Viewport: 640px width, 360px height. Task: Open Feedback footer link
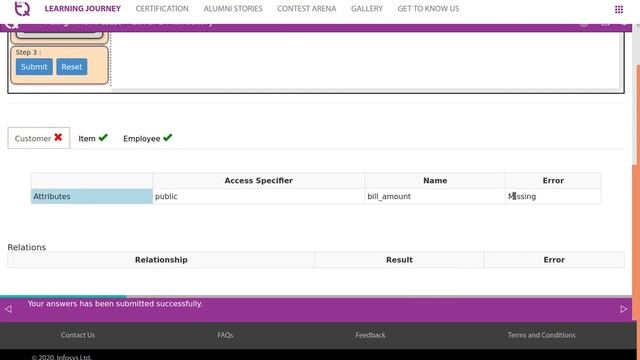(370, 335)
